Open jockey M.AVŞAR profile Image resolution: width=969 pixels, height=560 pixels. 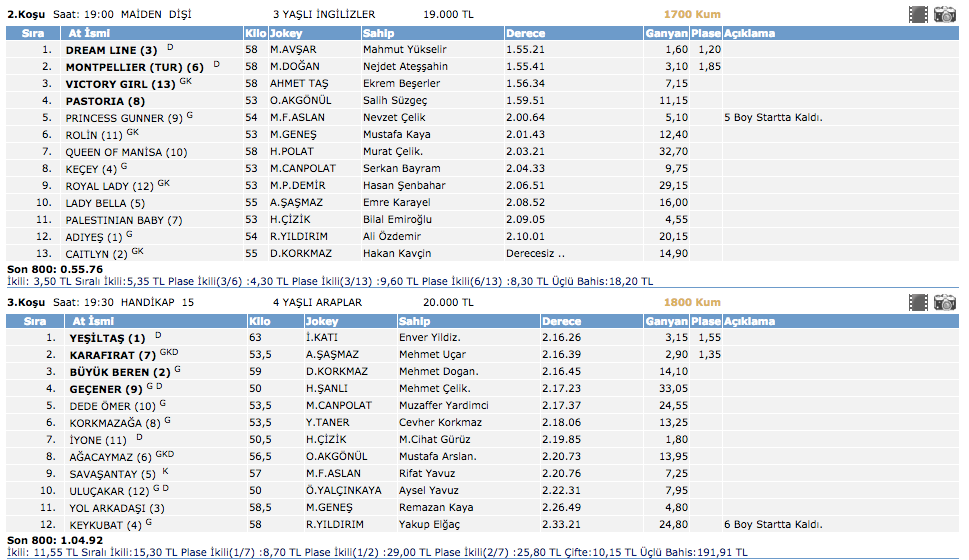[x=293, y=50]
